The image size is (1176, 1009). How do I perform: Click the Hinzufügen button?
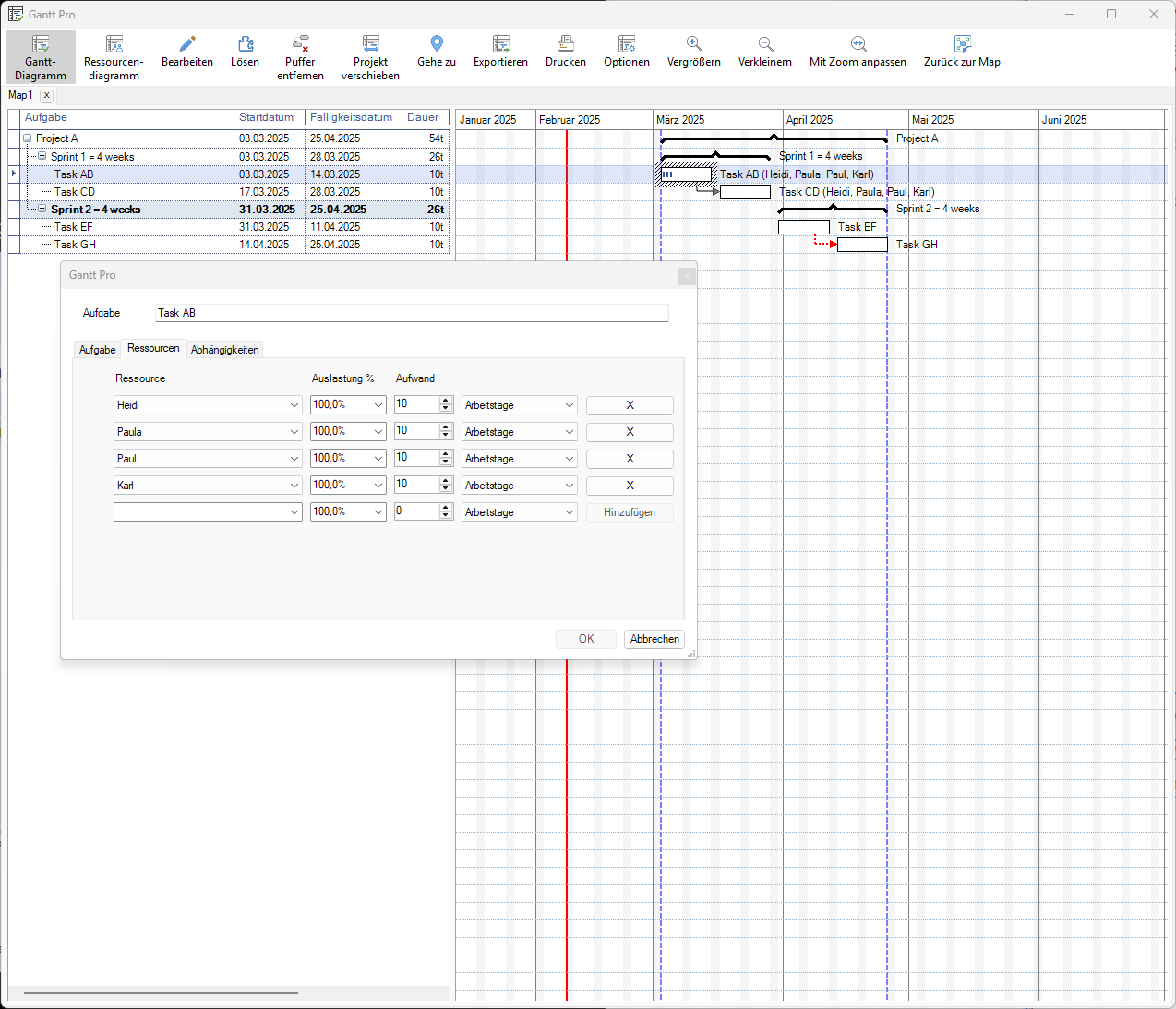(630, 512)
